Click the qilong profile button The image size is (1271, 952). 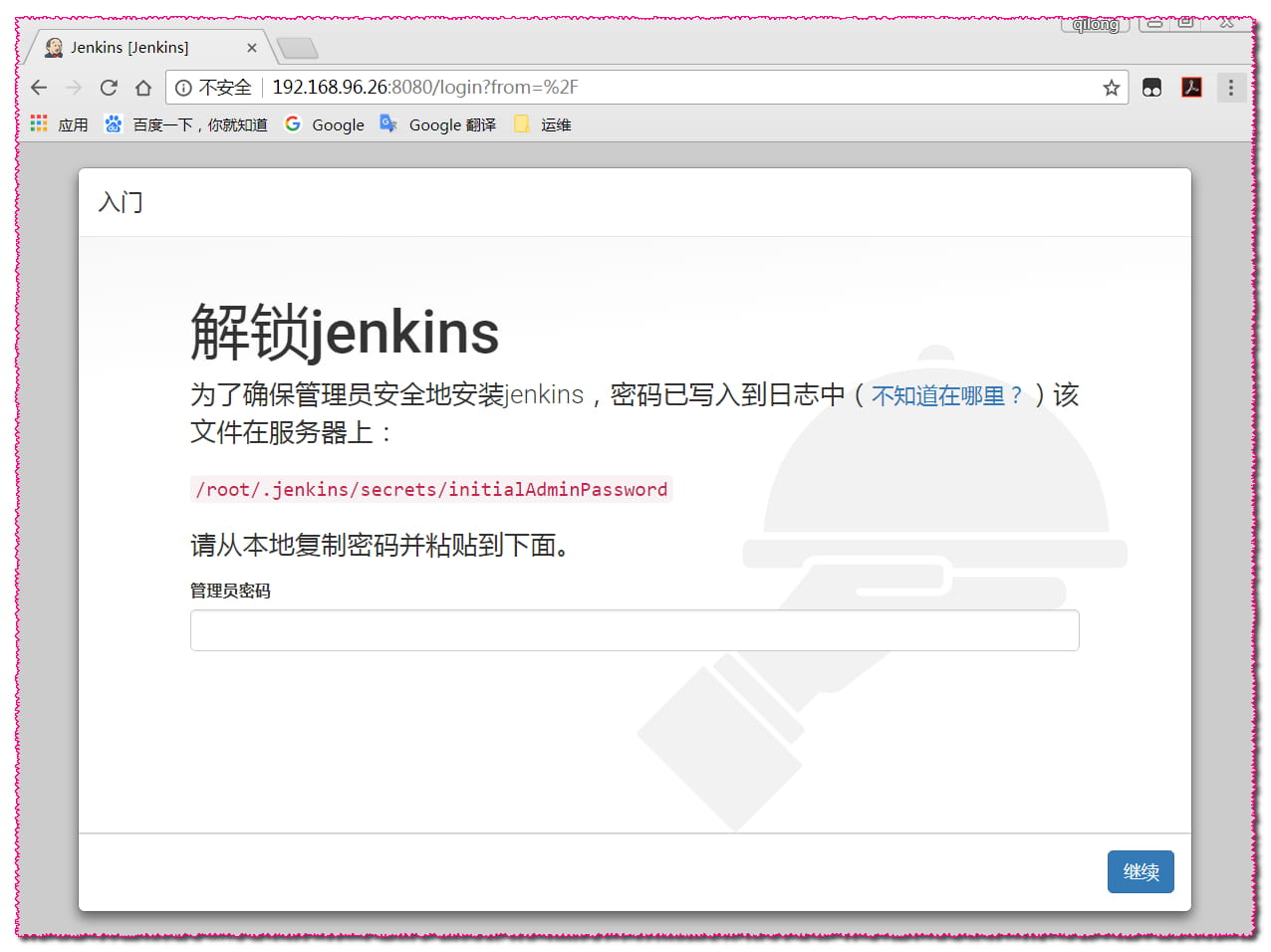pyautogui.click(x=1096, y=25)
